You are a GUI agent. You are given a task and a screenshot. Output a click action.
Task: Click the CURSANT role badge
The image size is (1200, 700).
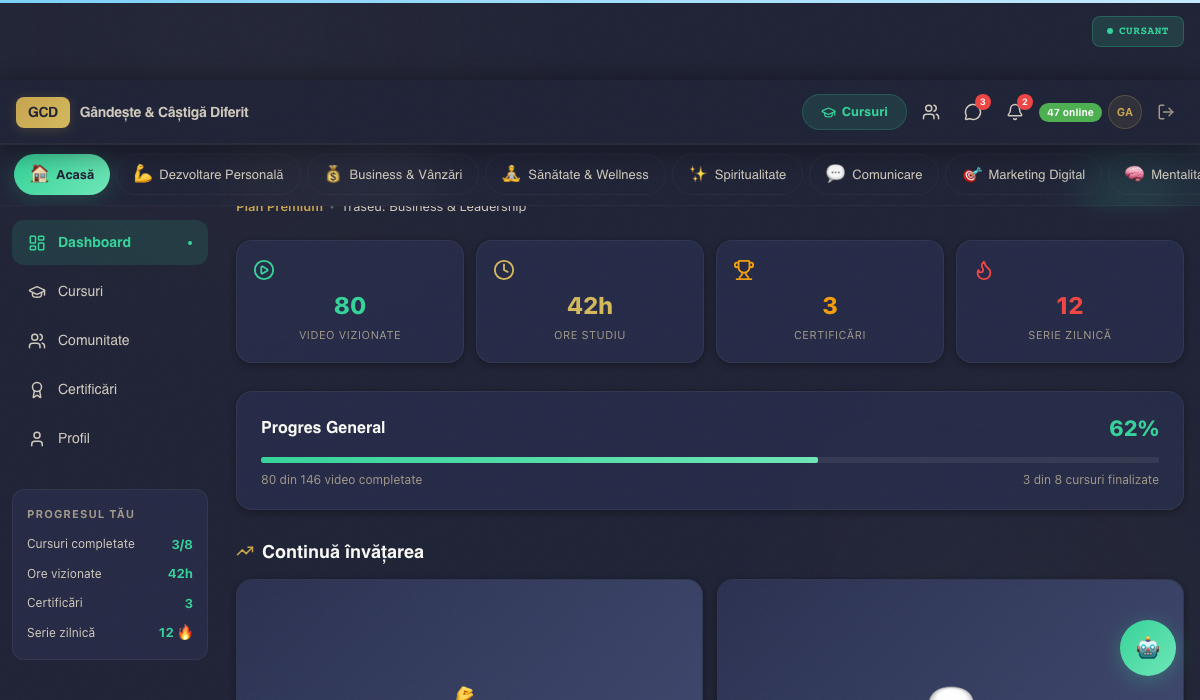[x=1138, y=31]
